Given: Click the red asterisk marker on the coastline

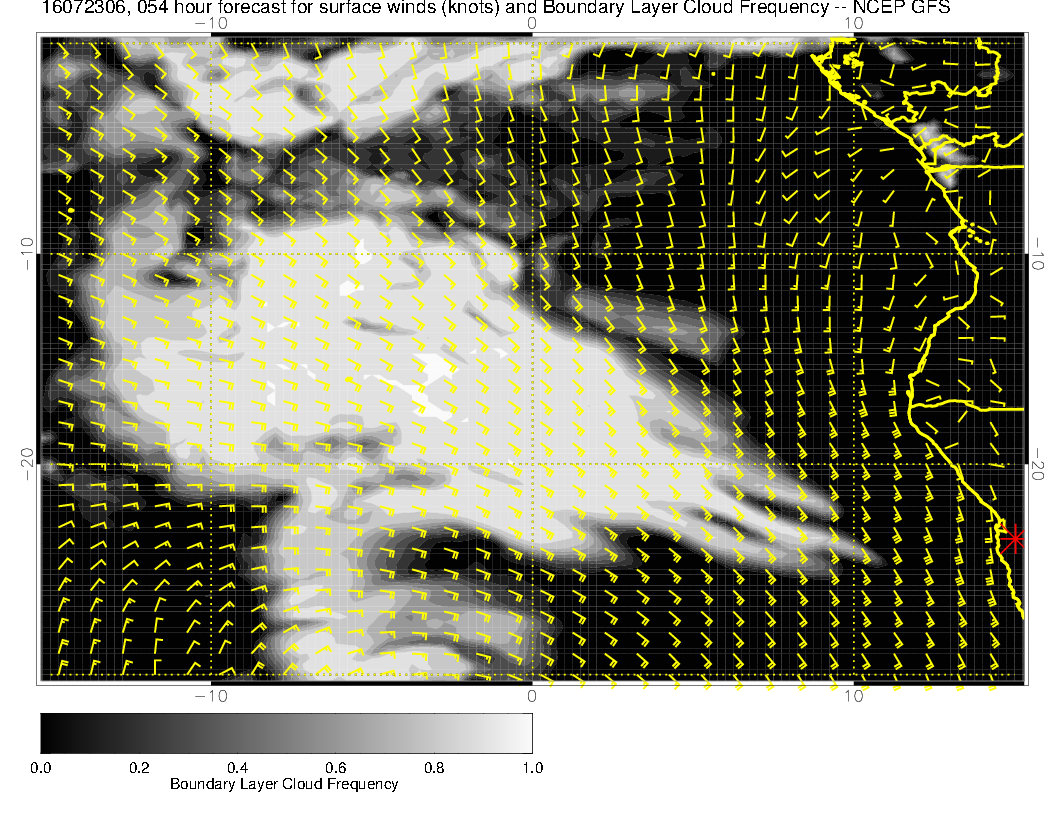Looking at the screenshot, I should coord(1013,539).
